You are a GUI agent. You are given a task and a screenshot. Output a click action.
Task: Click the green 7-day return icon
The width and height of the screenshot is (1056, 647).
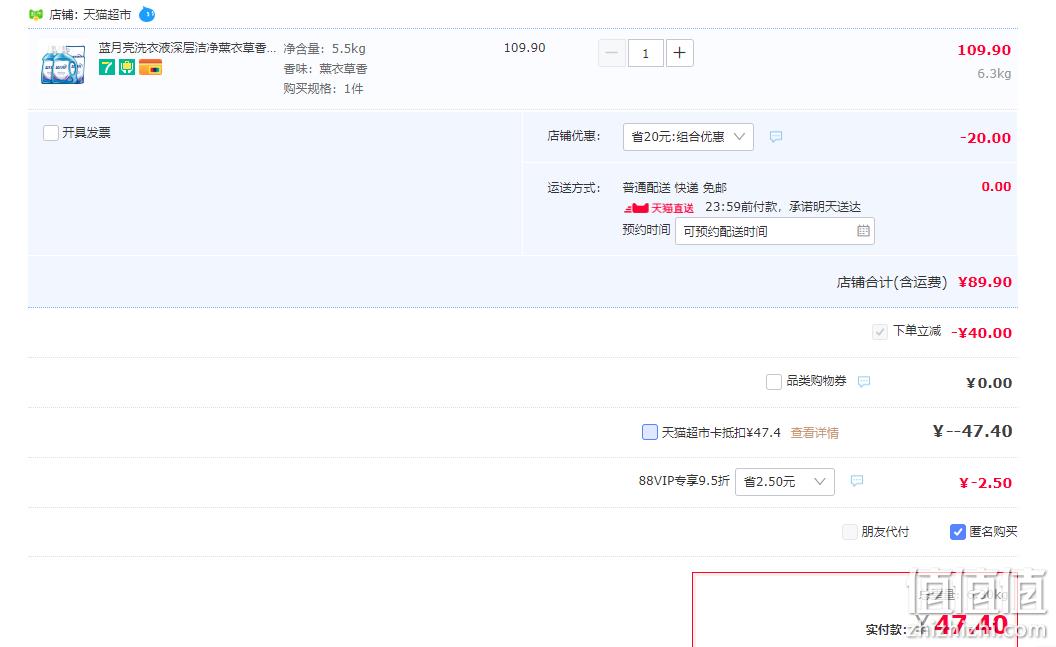coord(106,67)
